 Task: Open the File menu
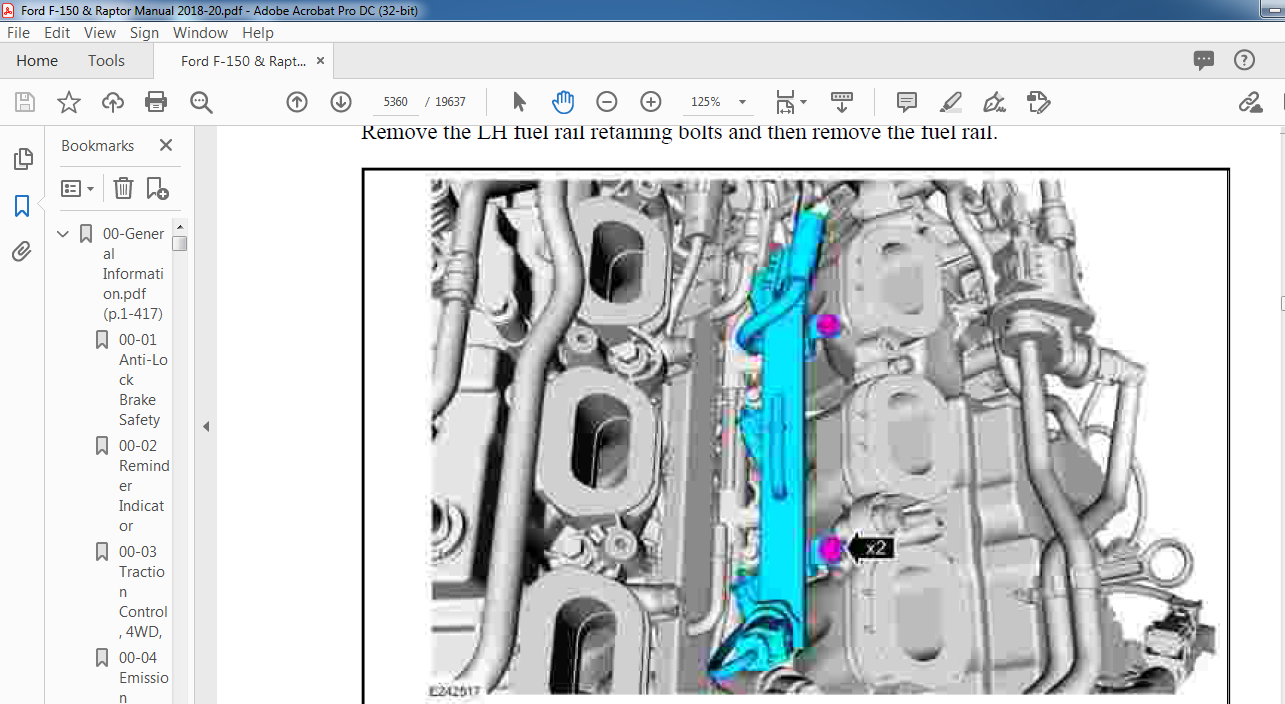[x=18, y=32]
